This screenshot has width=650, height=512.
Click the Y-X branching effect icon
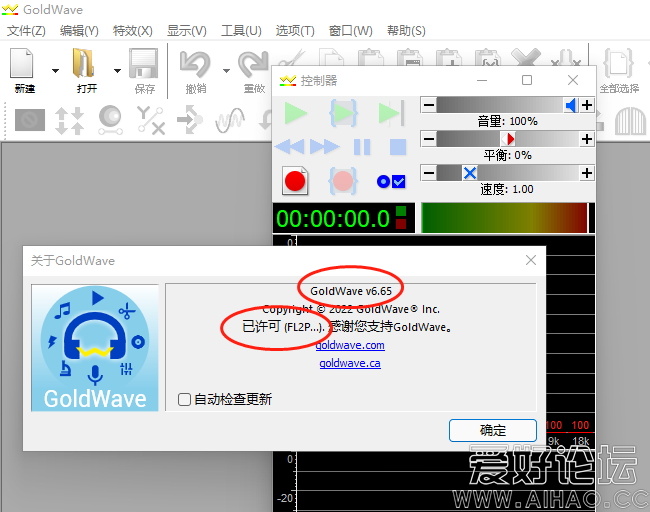tap(151, 121)
